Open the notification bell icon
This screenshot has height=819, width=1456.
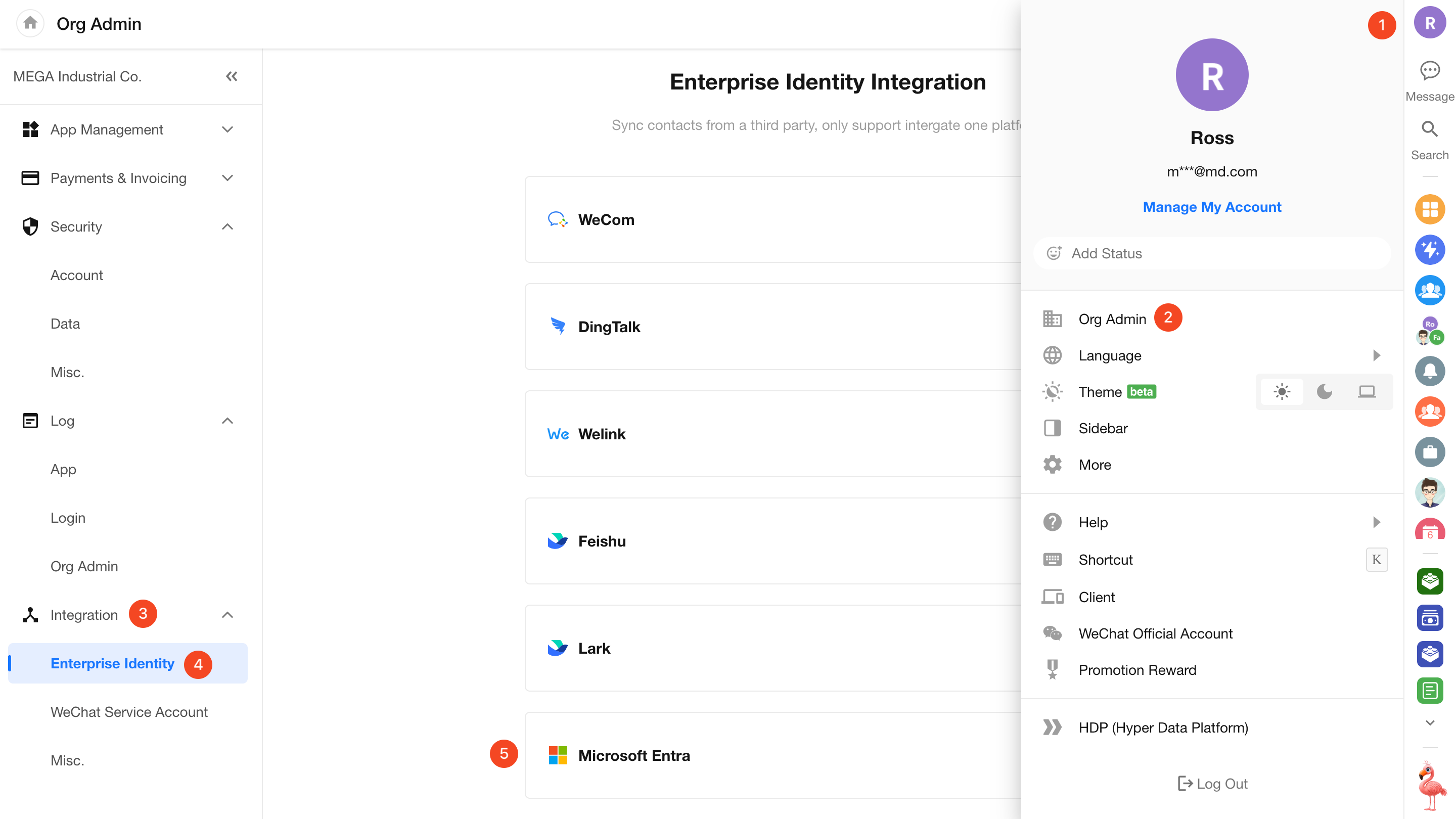click(x=1429, y=371)
